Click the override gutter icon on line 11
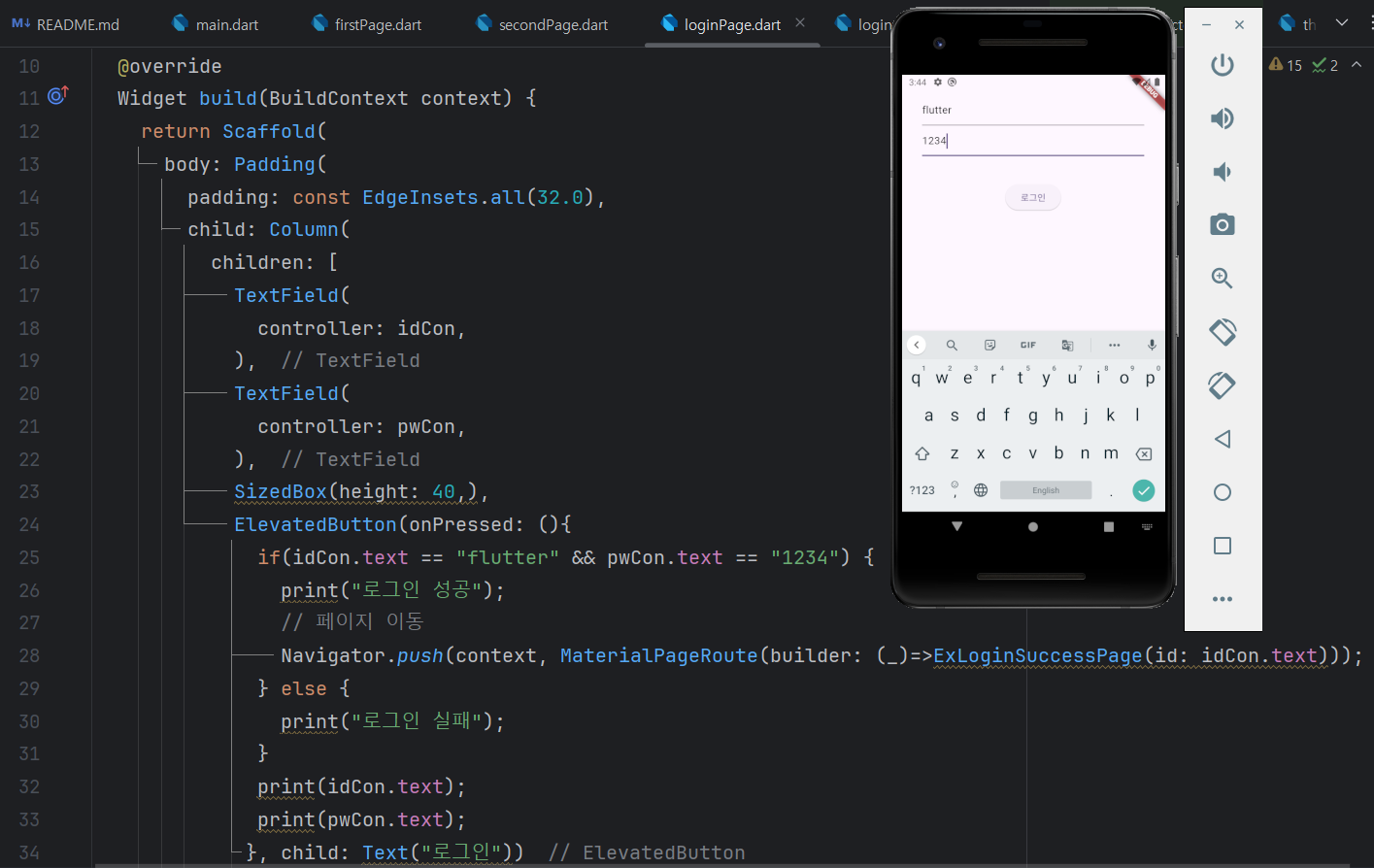 [58, 95]
